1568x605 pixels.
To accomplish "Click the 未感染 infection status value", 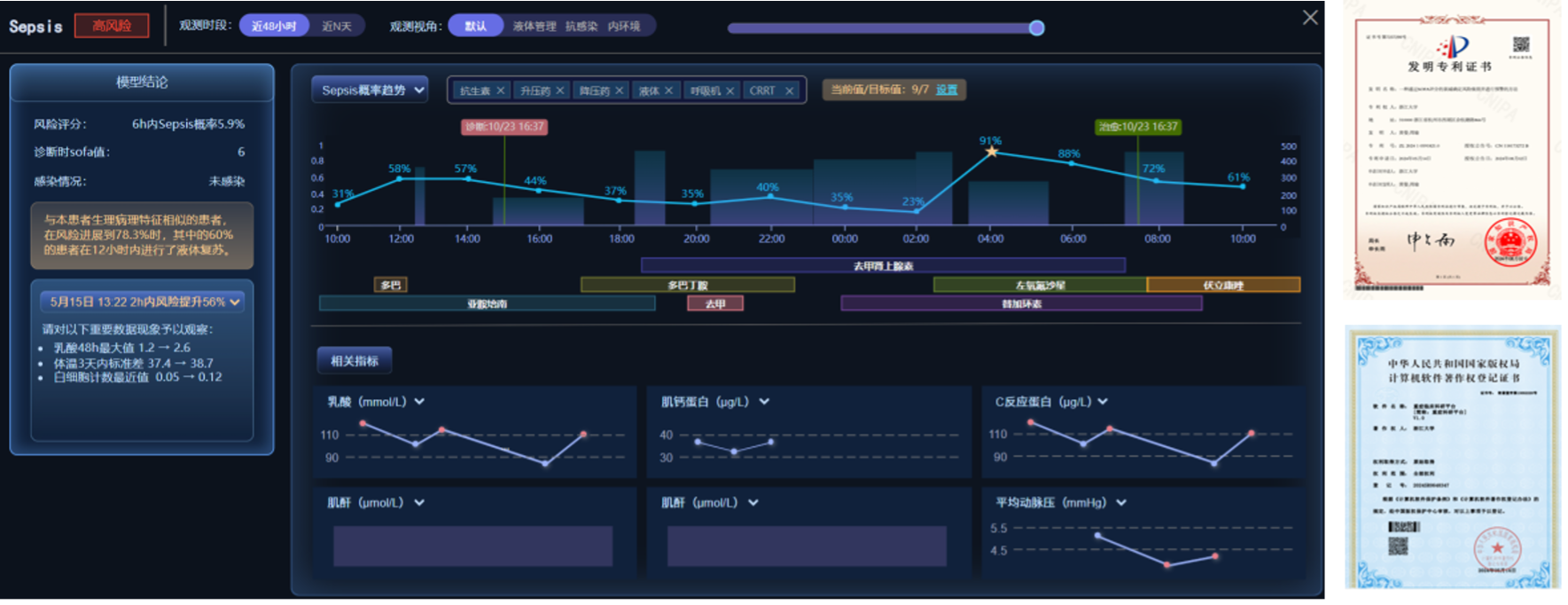I will point(227,181).
